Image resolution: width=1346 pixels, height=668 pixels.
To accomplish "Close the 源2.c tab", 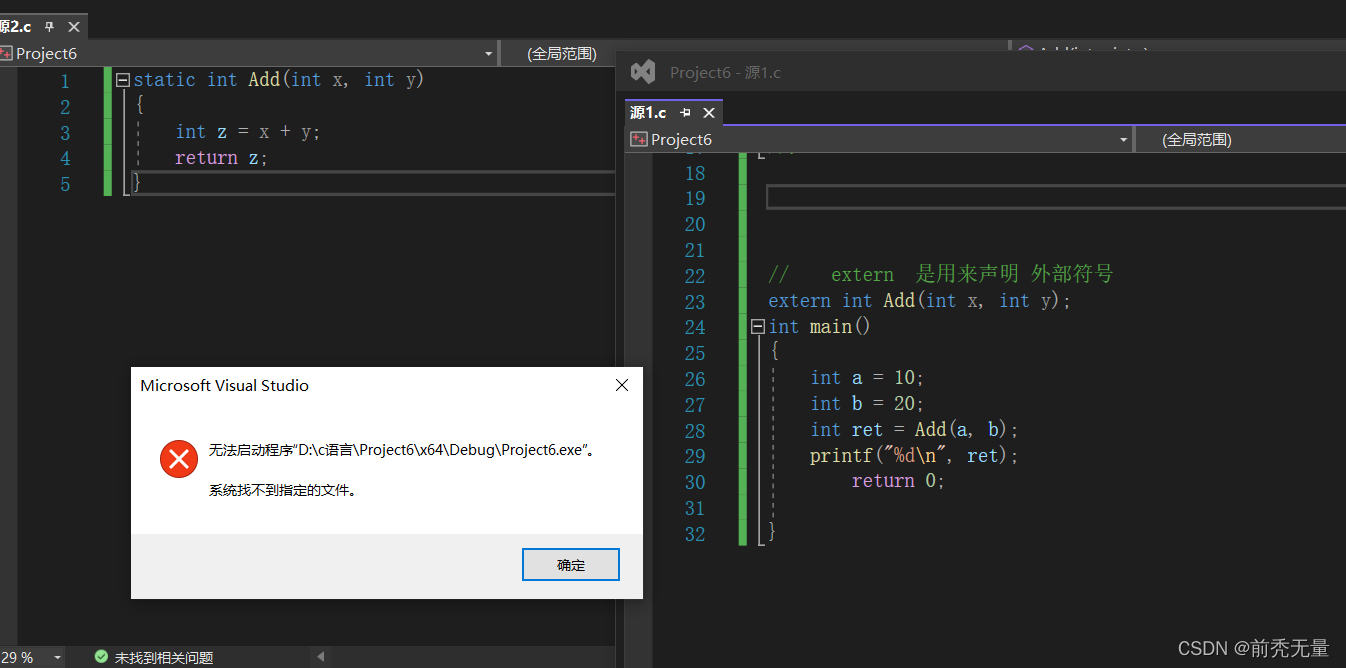I will tap(74, 27).
